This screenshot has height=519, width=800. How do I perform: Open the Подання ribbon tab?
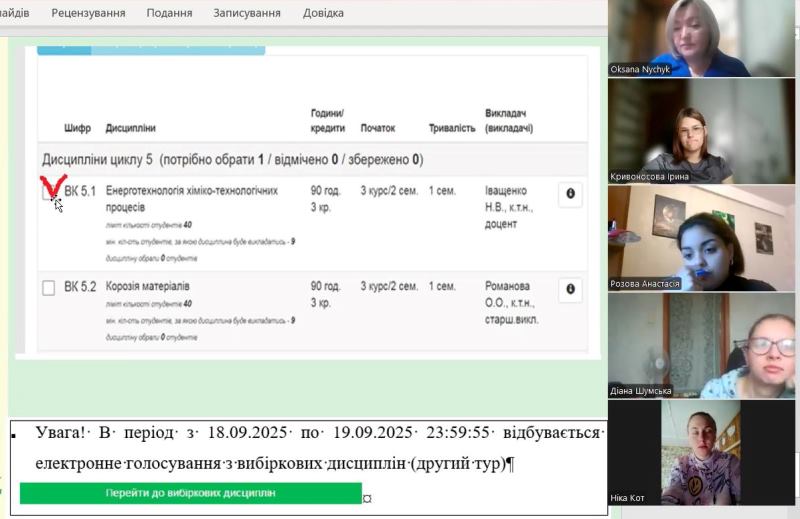(169, 13)
